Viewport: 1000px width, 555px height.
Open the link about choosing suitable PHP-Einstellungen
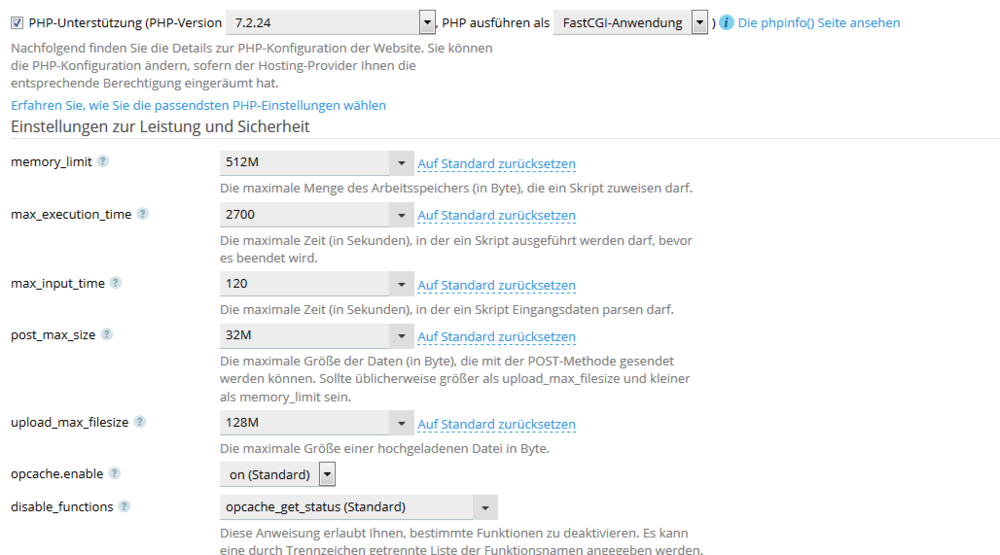(198, 105)
